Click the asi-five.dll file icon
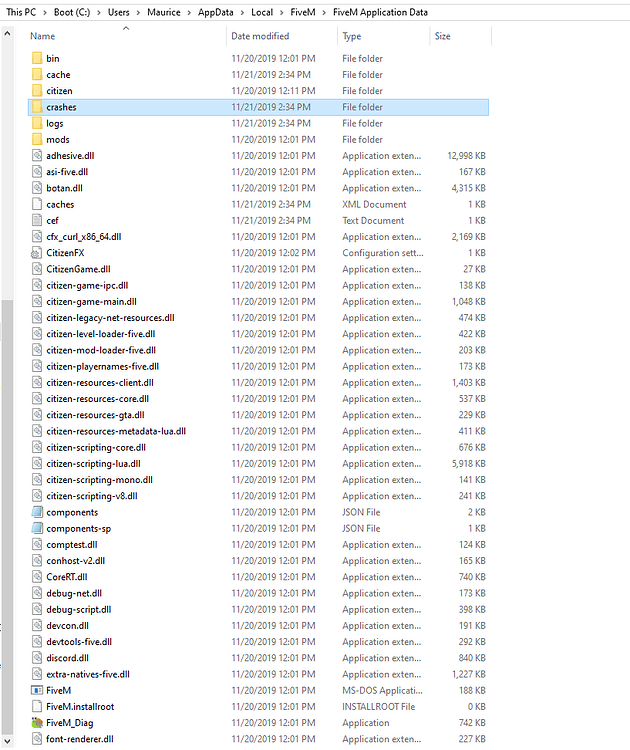 coord(37,172)
